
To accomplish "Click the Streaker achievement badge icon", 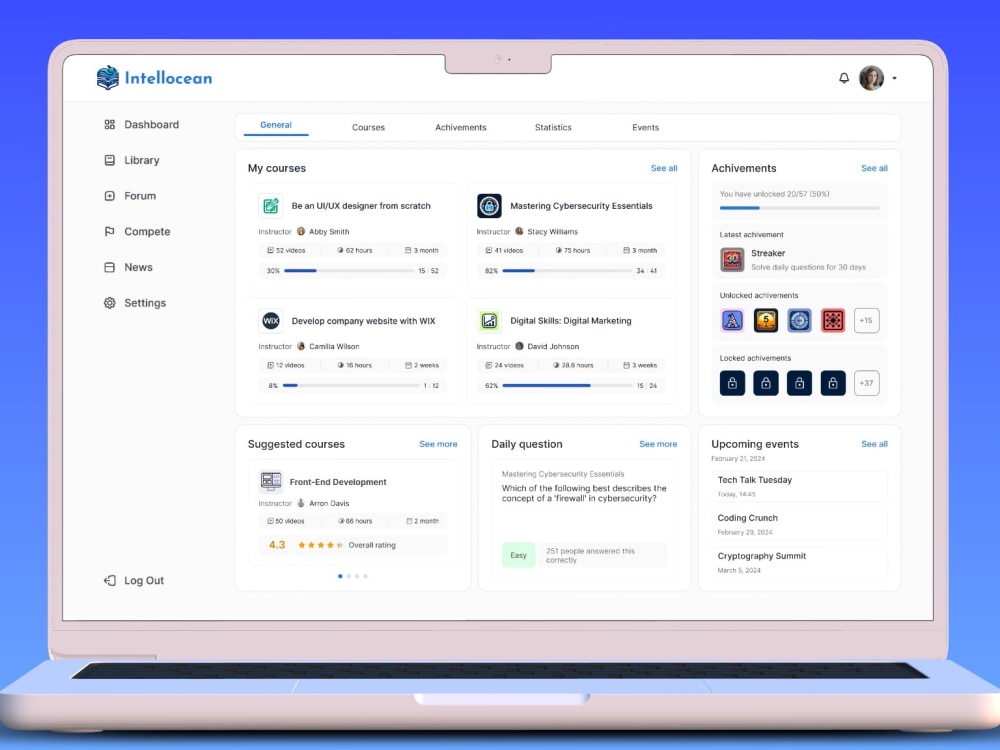I will click(x=732, y=260).
